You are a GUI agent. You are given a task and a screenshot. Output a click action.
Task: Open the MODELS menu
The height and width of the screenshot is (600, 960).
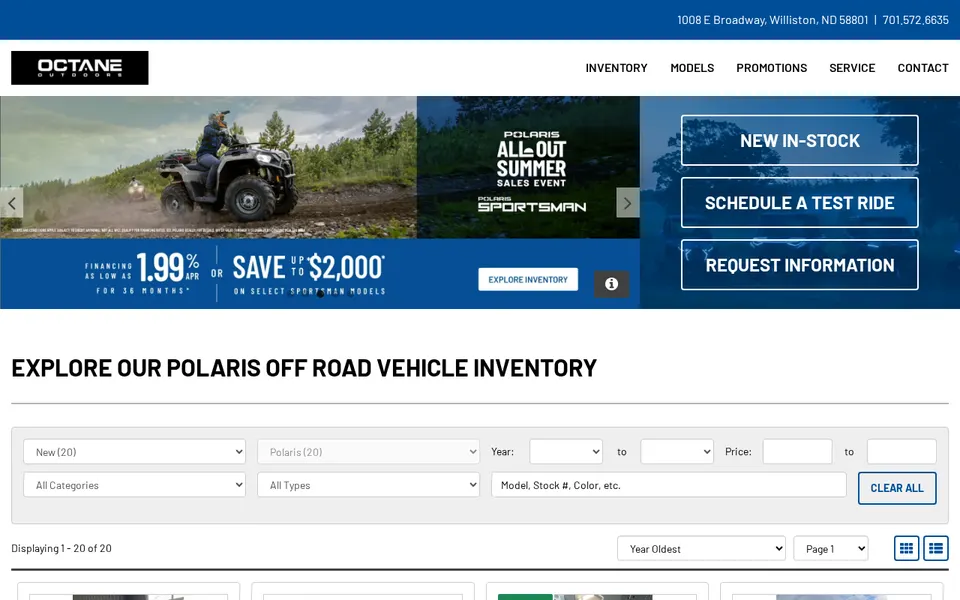[x=692, y=68]
